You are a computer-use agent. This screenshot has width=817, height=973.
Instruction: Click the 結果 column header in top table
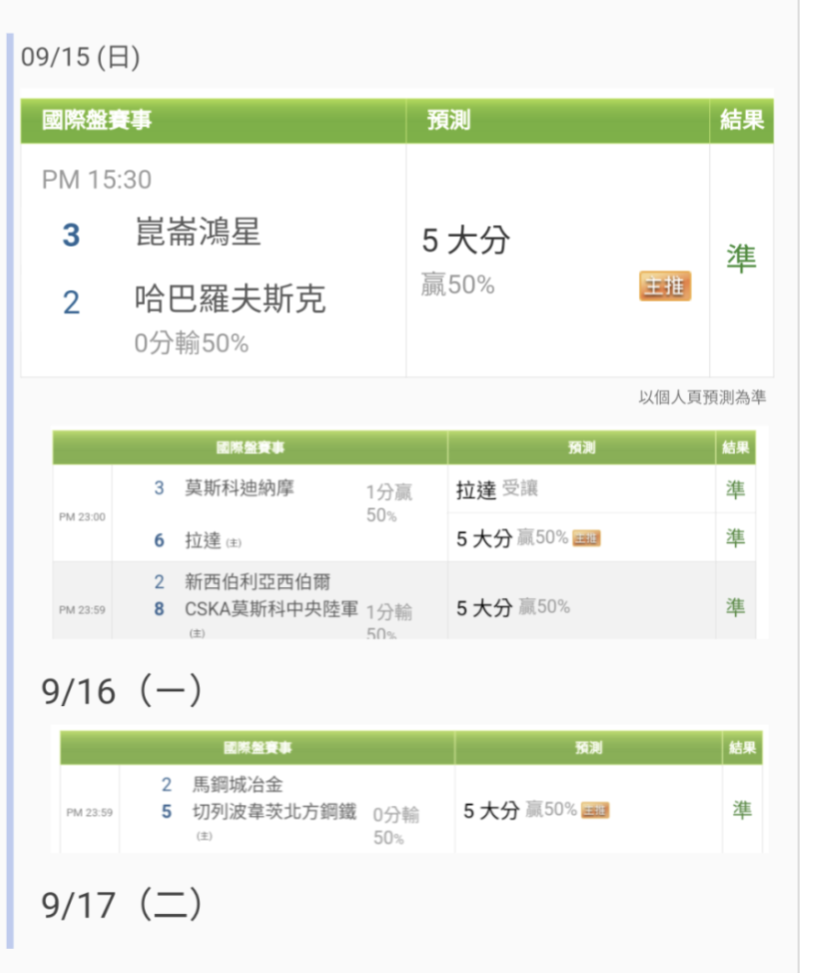click(x=741, y=120)
